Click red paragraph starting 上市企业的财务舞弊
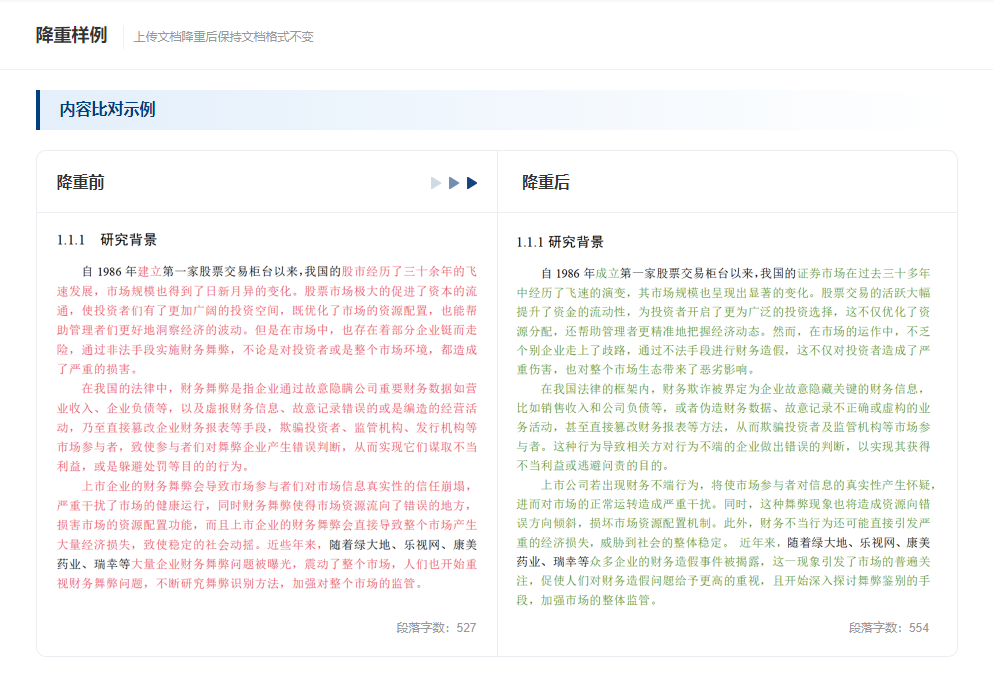The image size is (993, 673). tap(267, 534)
